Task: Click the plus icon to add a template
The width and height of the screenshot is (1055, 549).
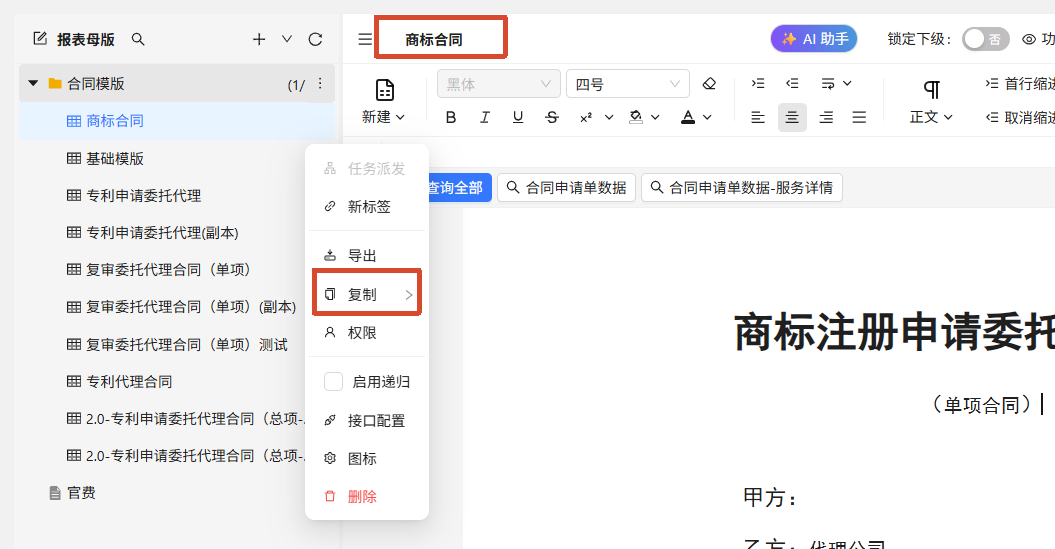Action: [x=259, y=39]
